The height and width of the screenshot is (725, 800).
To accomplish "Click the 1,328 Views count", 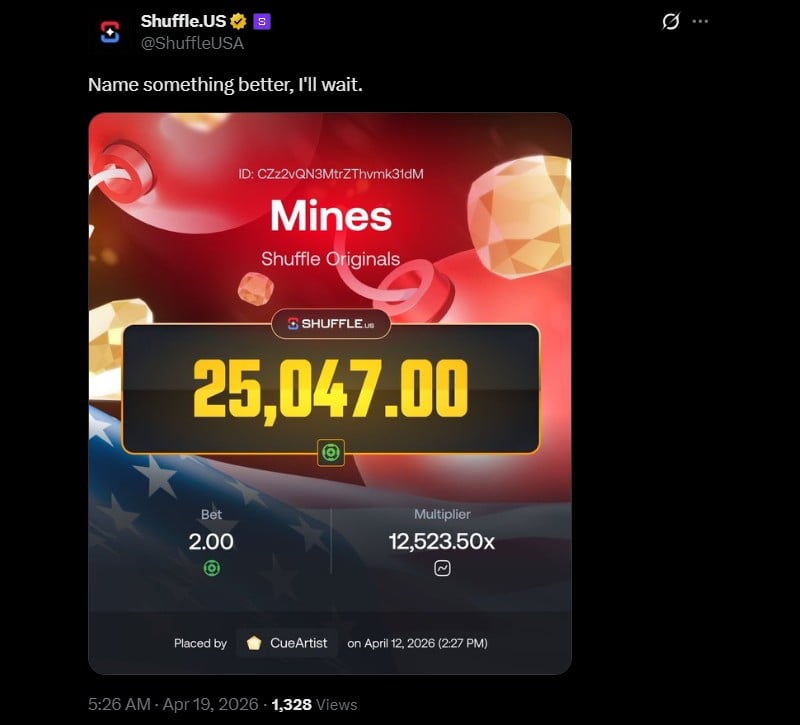I will pos(314,705).
